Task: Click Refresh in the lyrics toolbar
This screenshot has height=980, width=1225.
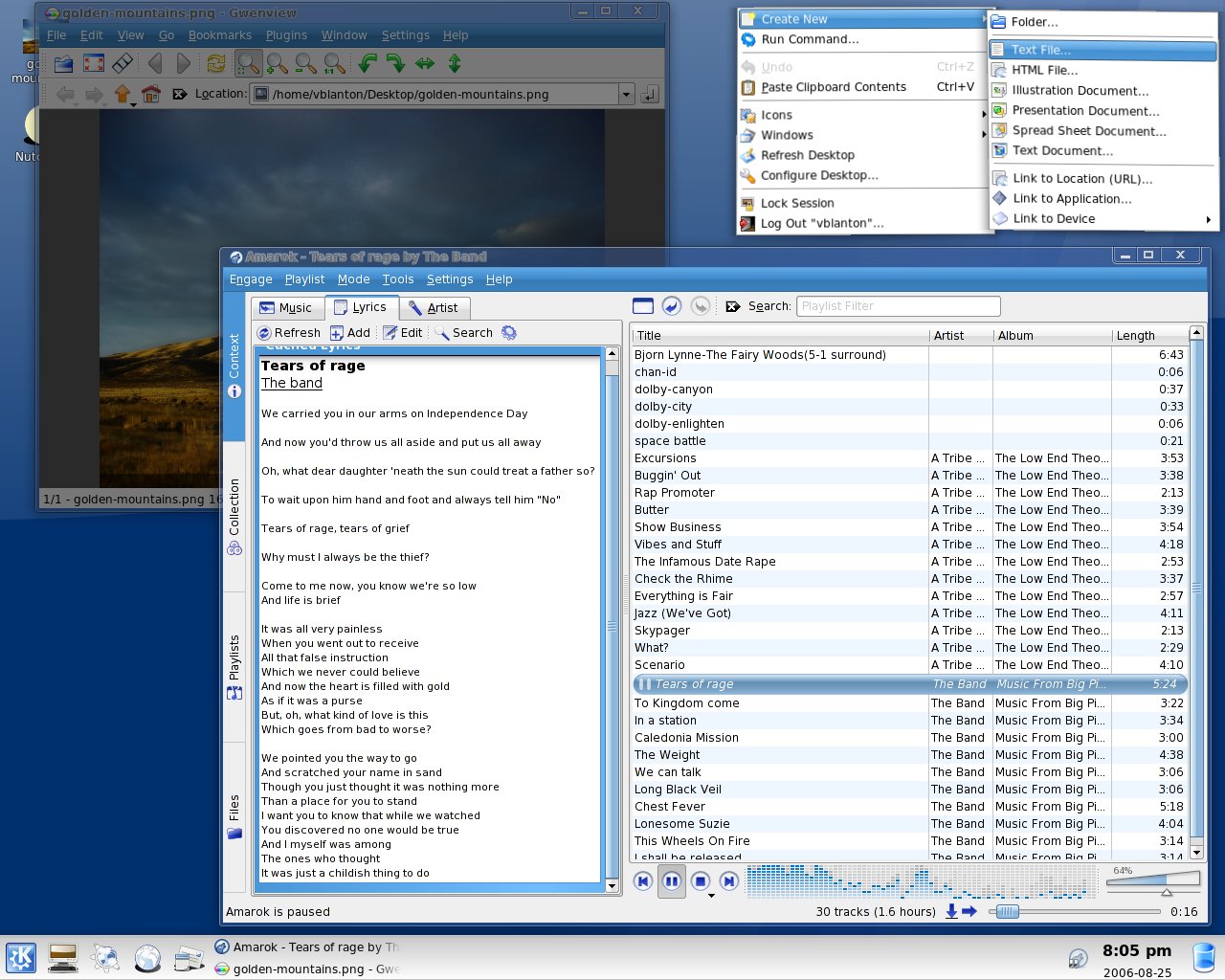Action: click(x=289, y=333)
